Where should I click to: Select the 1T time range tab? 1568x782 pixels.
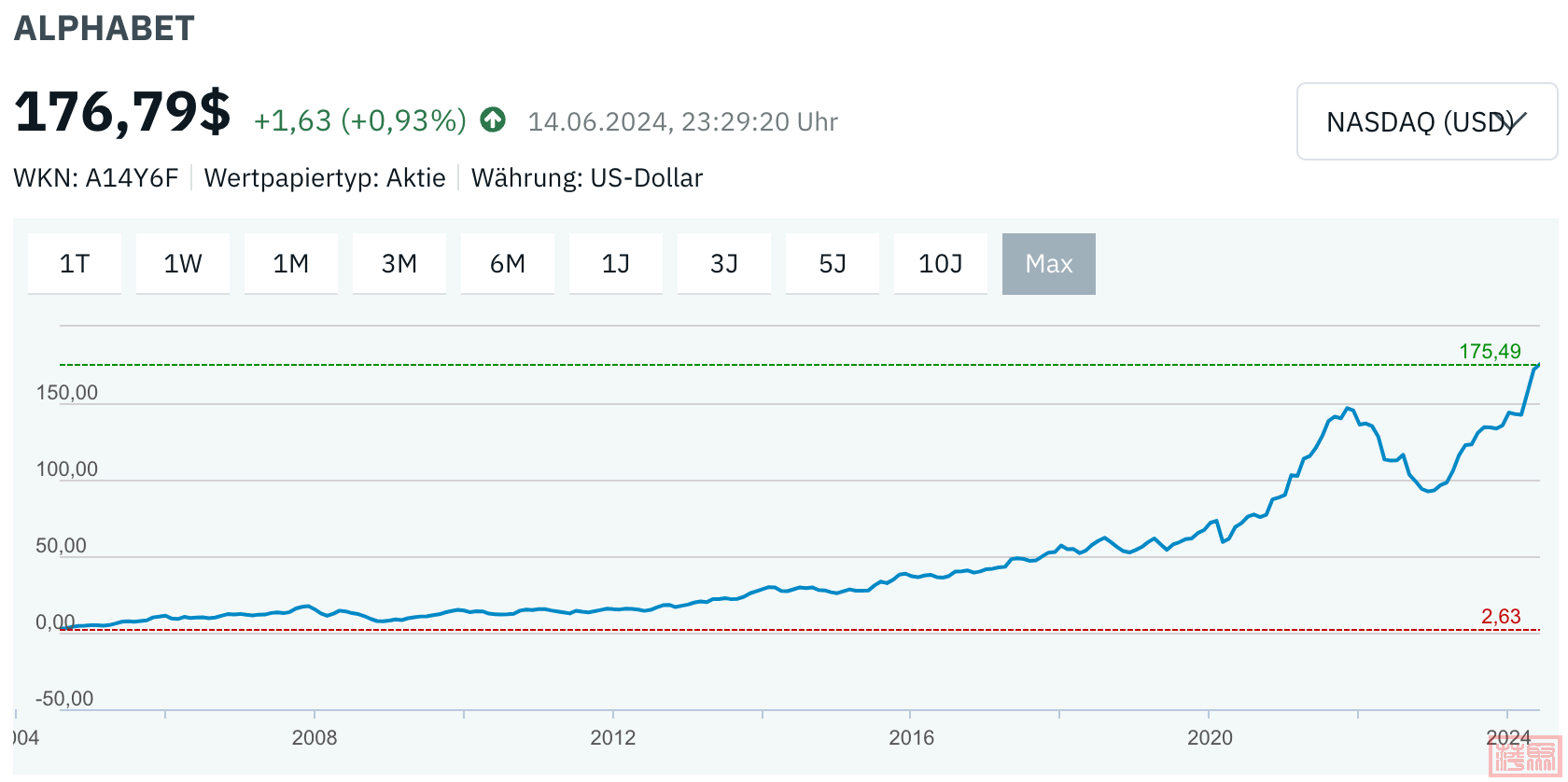click(x=75, y=264)
